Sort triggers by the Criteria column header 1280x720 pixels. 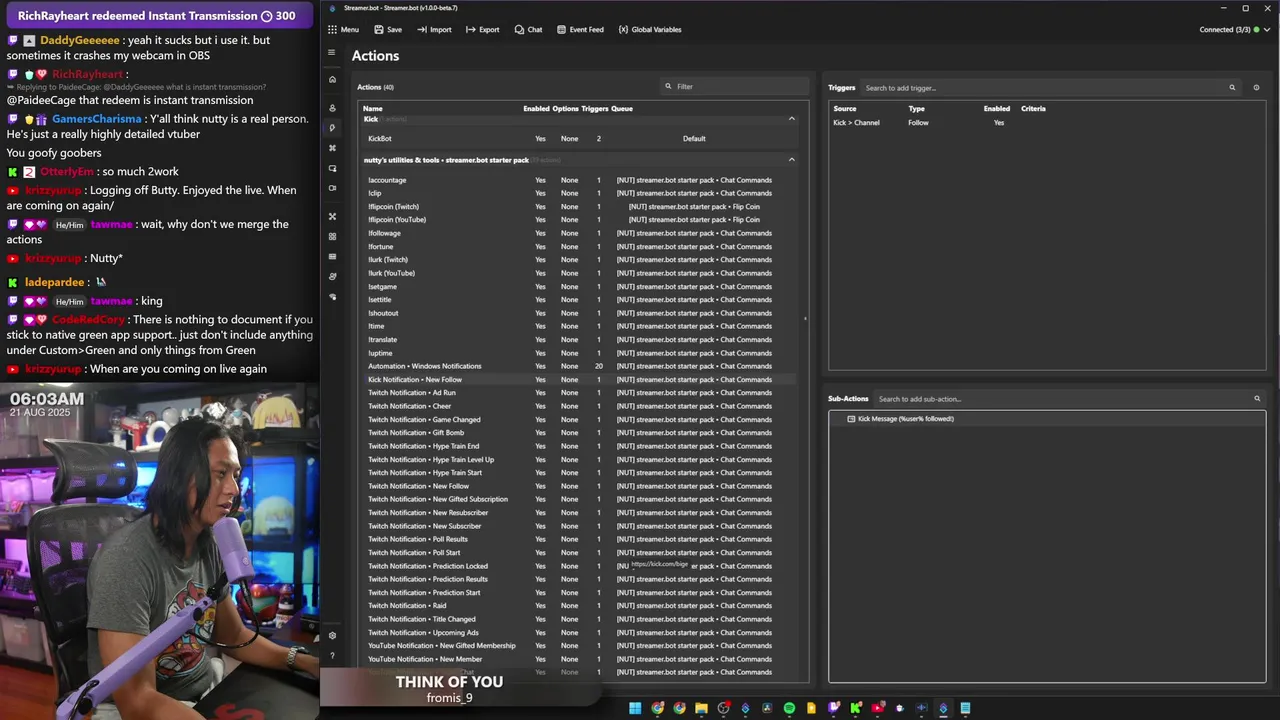(x=1033, y=108)
